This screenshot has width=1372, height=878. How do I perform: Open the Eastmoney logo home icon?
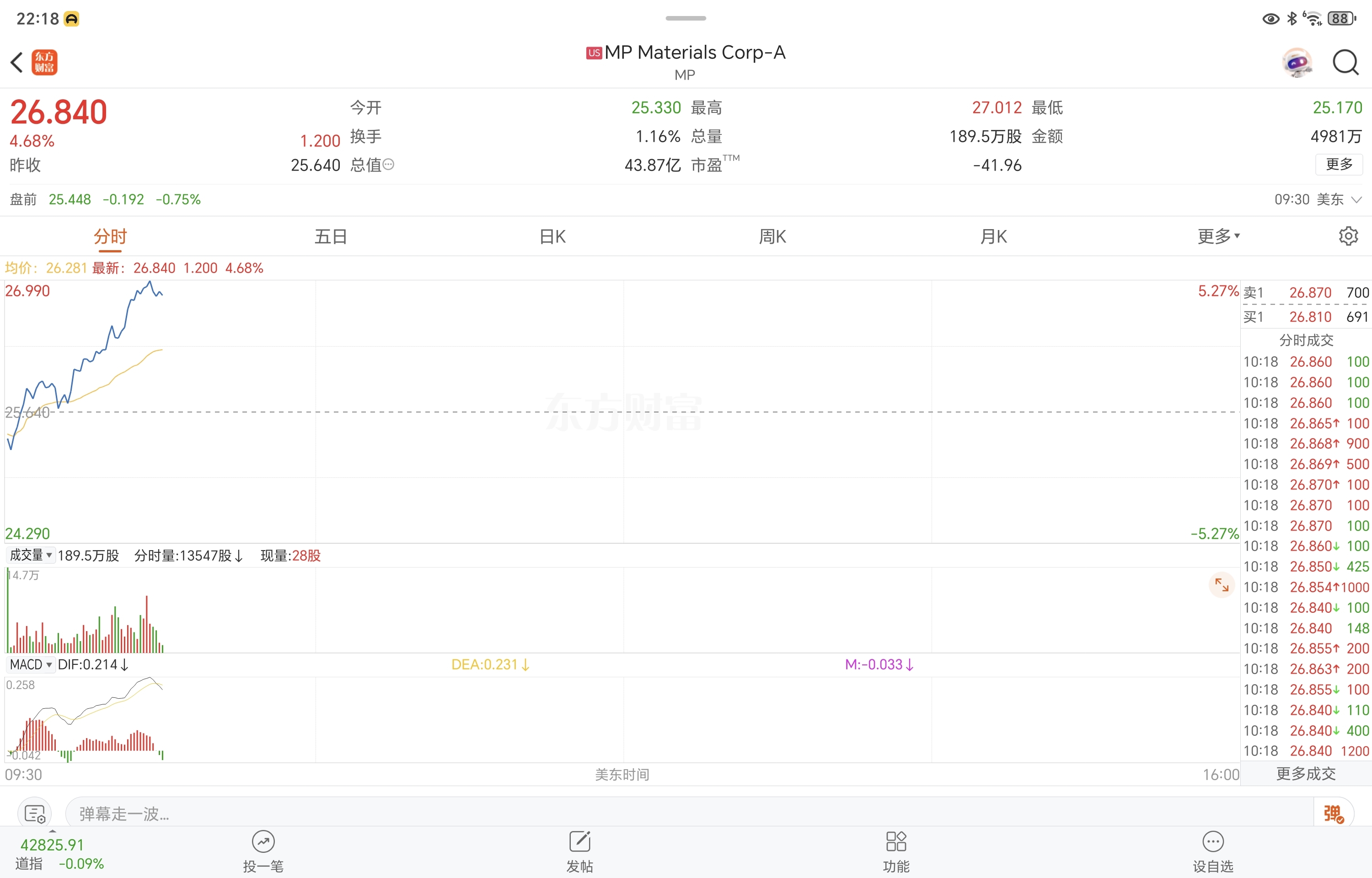pyautogui.click(x=44, y=62)
